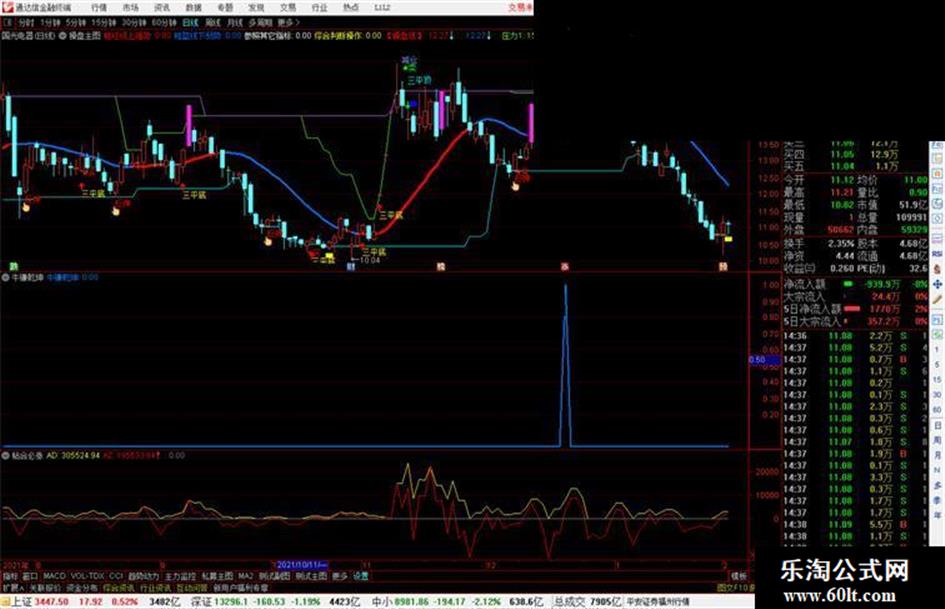Click the gear icon beside 牛赚钱坤 indicator
This screenshot has height=609, width=945.
pos(5,278)
